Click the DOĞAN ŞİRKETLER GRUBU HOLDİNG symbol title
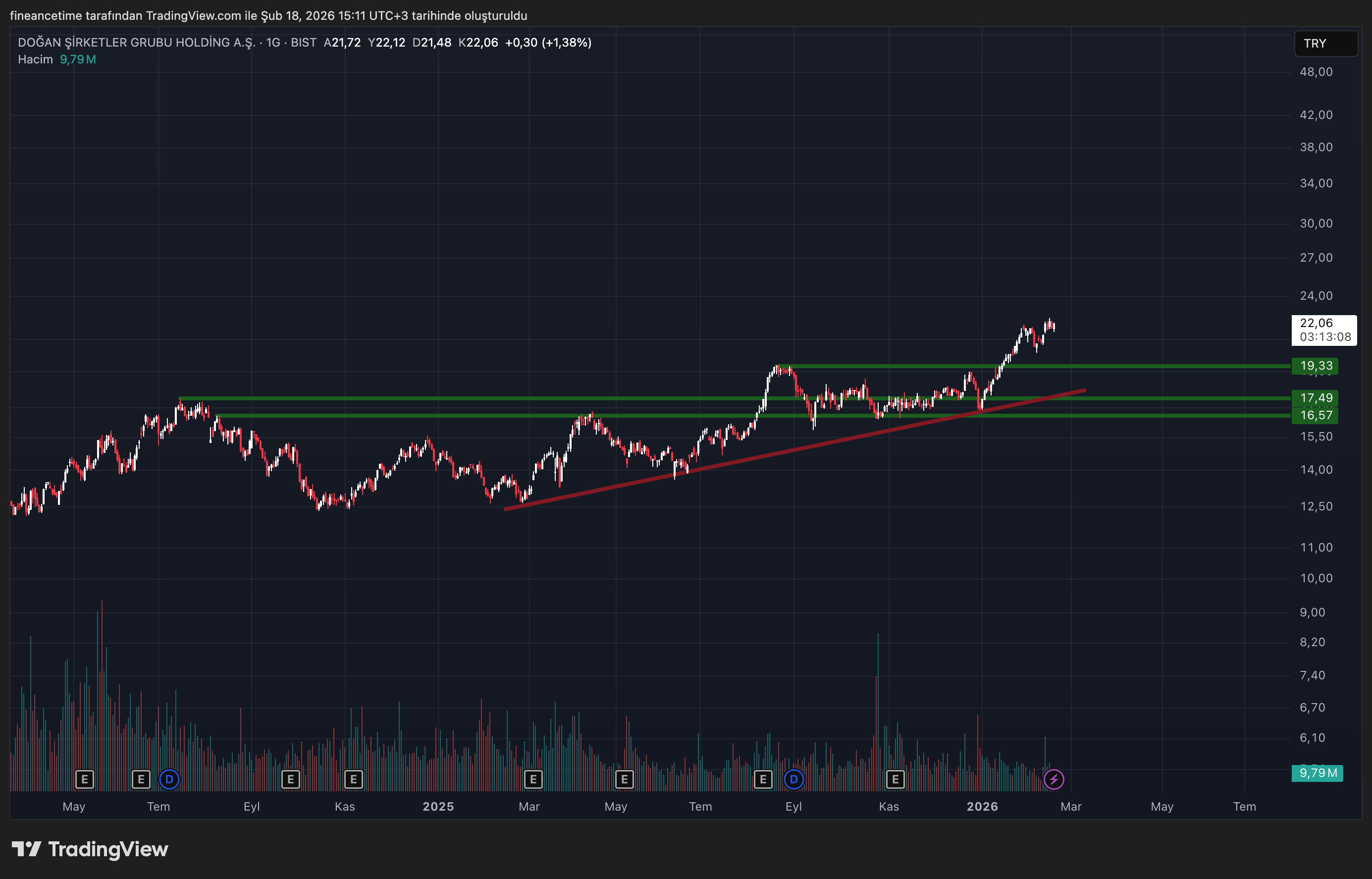The width and height of the screenshot is (1372, 879). [137, 42]
